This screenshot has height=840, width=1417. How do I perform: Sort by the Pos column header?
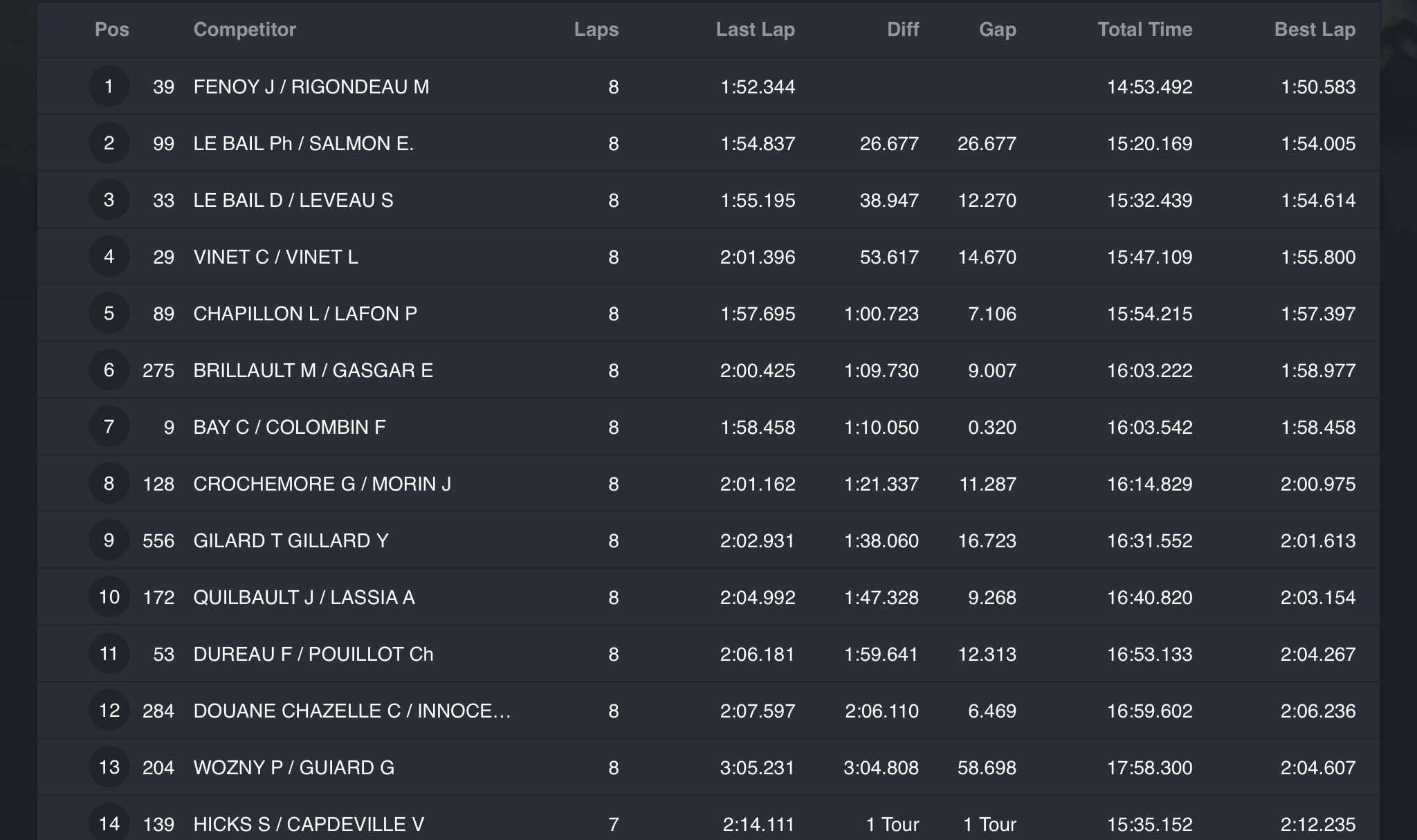(x=112, y=29)
